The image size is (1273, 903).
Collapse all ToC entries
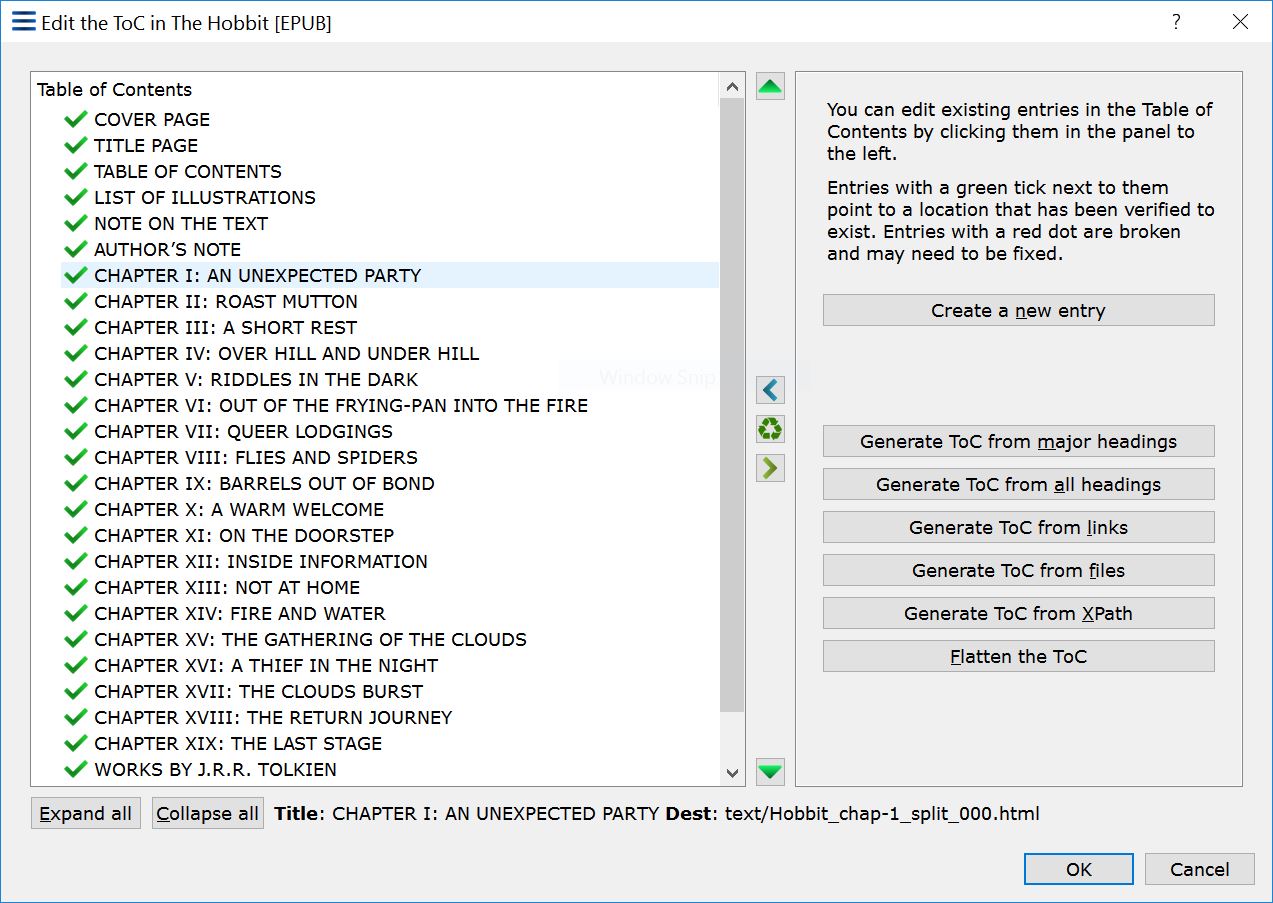208,813
